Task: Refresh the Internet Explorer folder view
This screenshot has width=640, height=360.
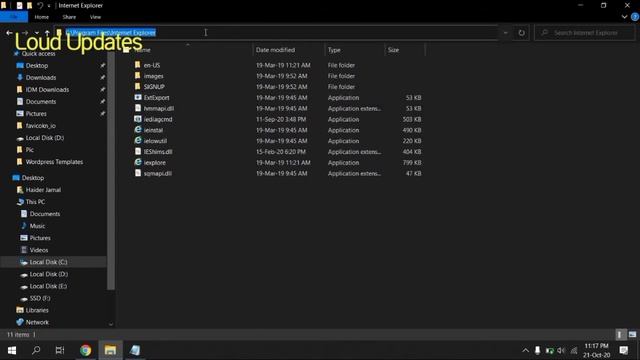Action: [x=522, y=33]
